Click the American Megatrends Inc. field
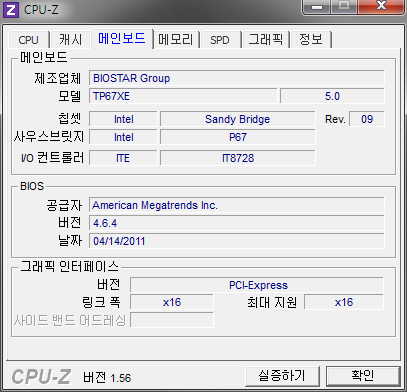Image resolution: width=407 pixels, height=392 pixels. tap(237, 205)
